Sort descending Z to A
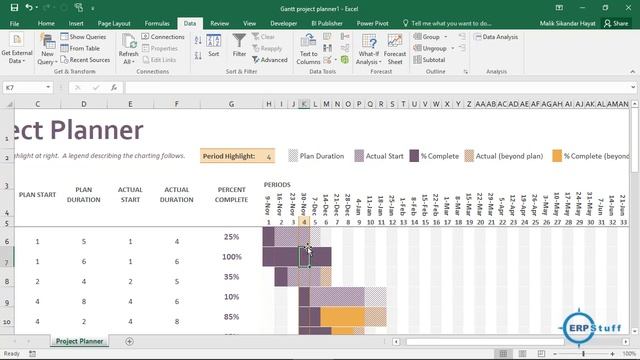The height and width of the screenshot is (360, 640). click(x=198, y=56)
